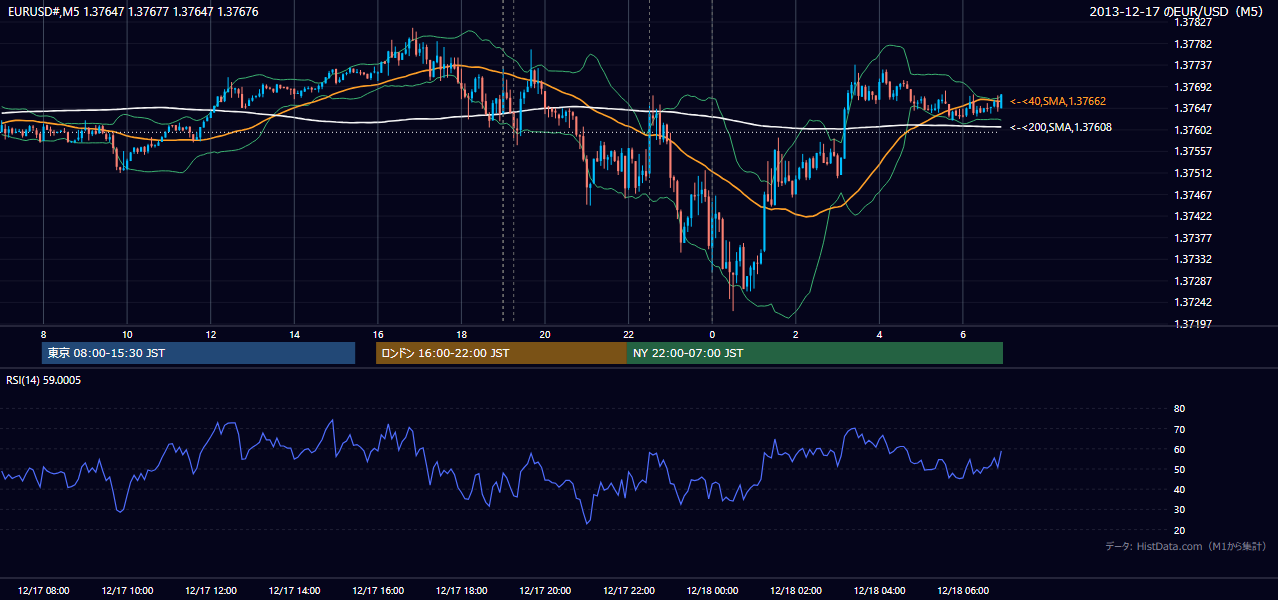Click hour label 10 under the price chart
Screen dimensions: 1278x600
click(127, 334)
